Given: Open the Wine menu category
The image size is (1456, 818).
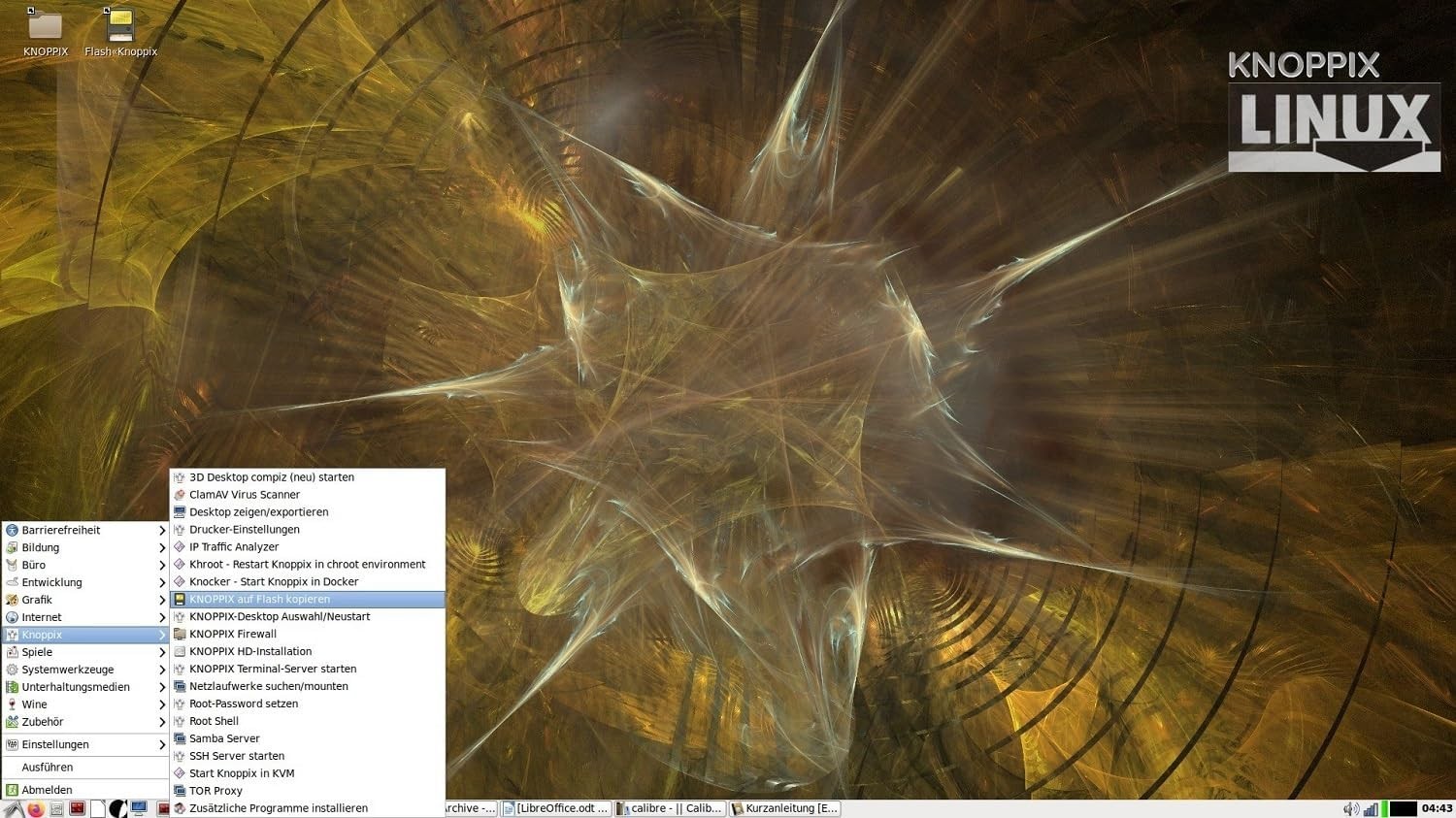Looking at the screenshot, I should point(85,704).
